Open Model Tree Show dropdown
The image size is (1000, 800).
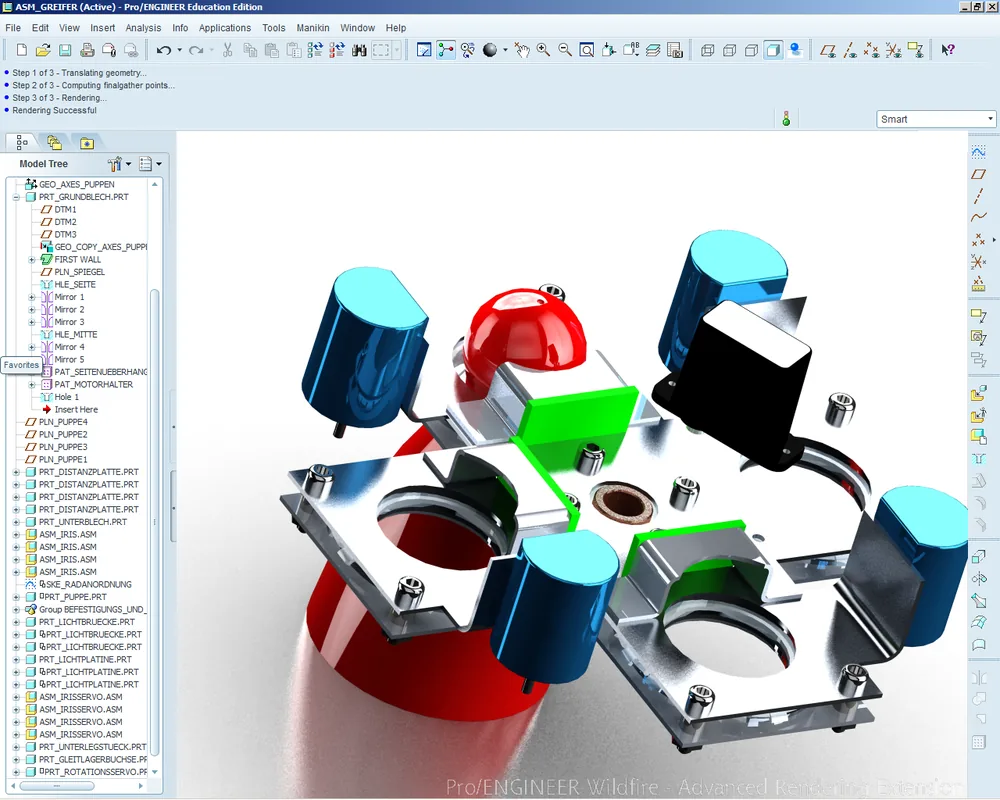pyautogui.click(x=151, y=164)
